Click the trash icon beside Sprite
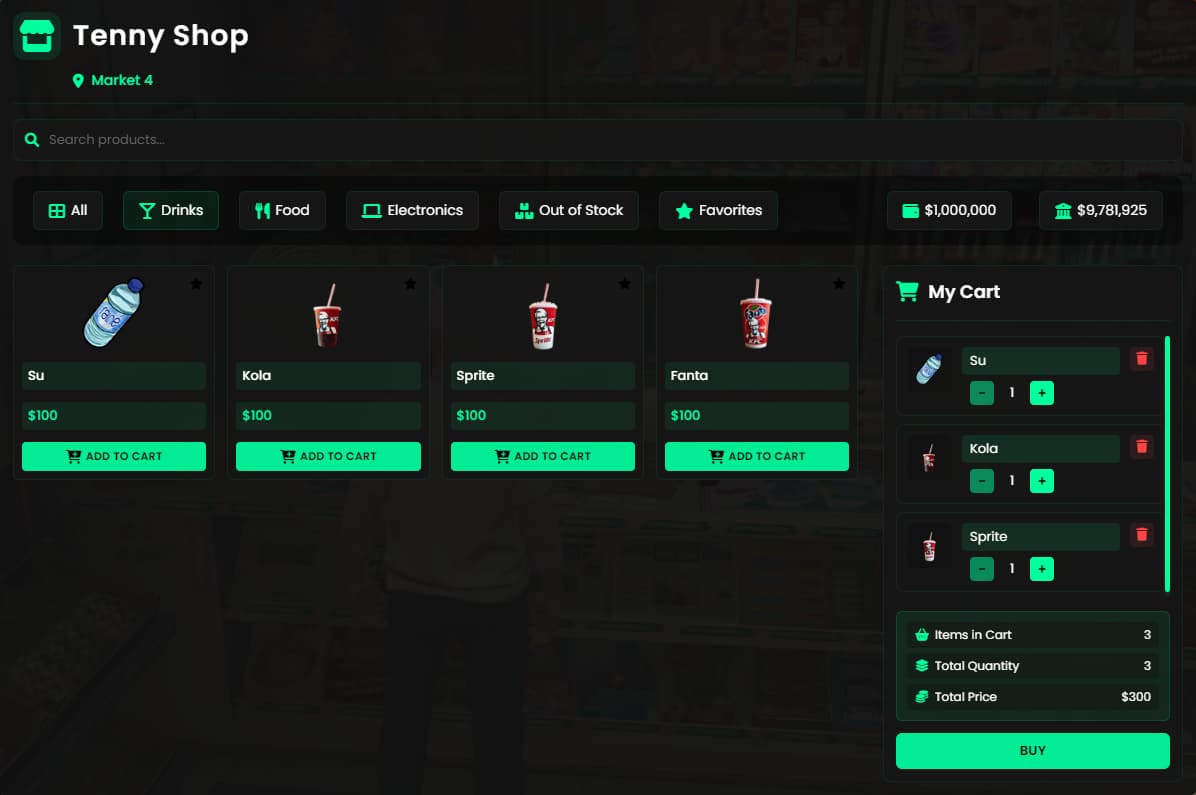The width and height of the screenshot is (1196, 795). 1141,534
